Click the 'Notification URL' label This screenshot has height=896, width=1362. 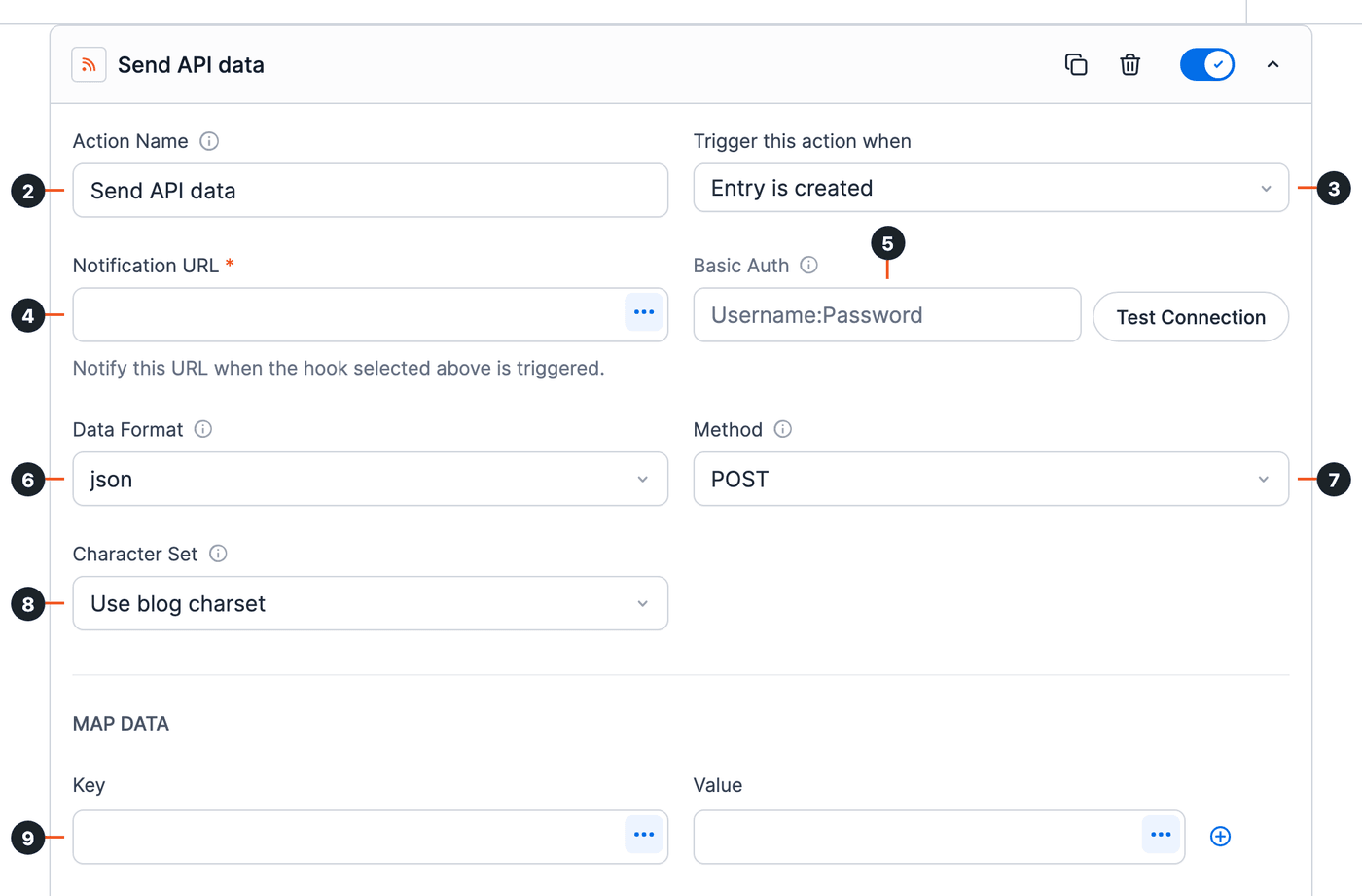146,266
